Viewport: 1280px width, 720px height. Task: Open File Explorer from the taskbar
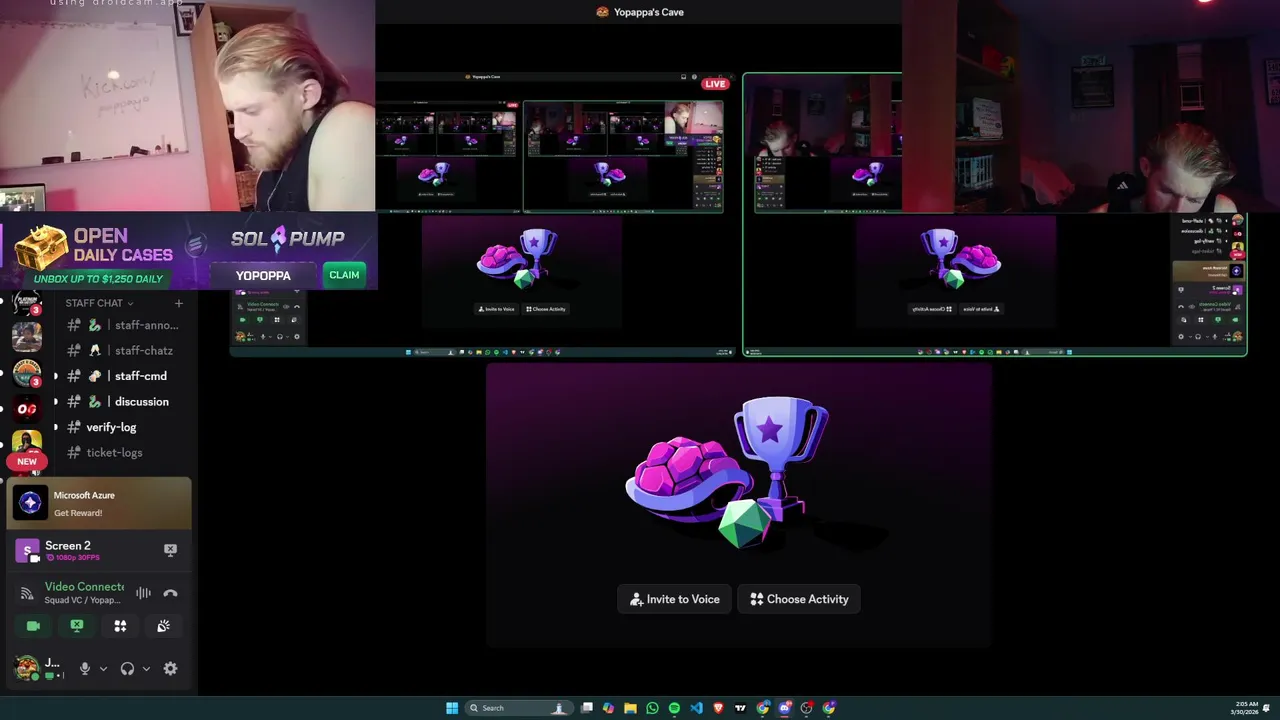(x=630, y=708)
